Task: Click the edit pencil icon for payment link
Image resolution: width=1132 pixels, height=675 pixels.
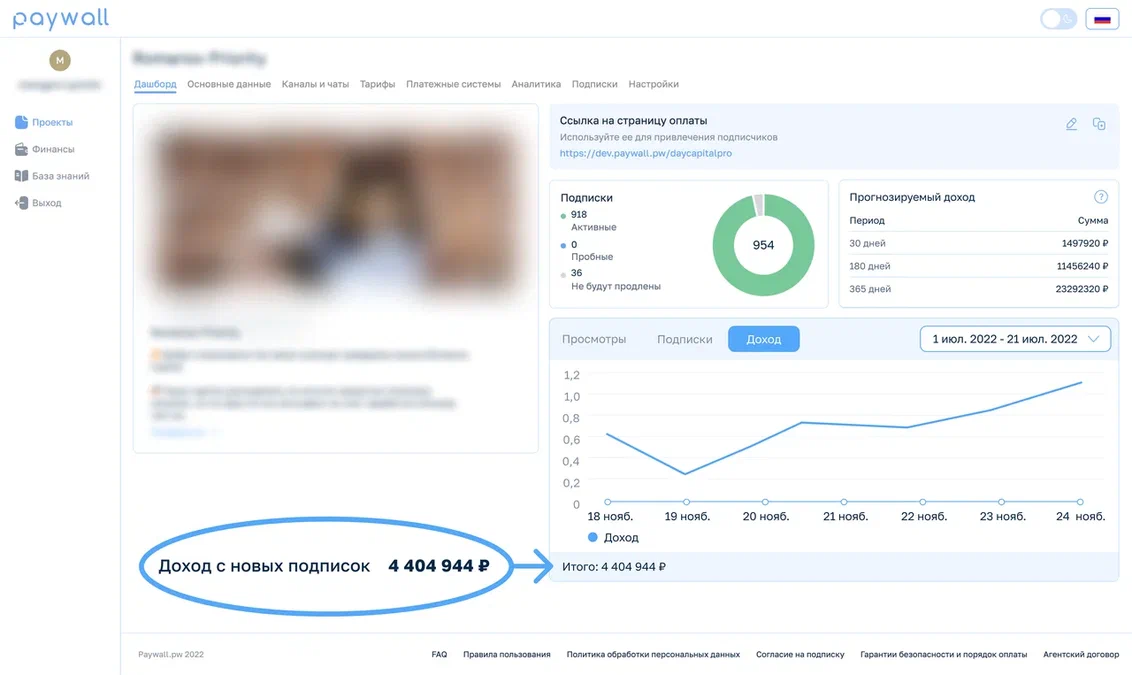Action: coord(1071,124)
